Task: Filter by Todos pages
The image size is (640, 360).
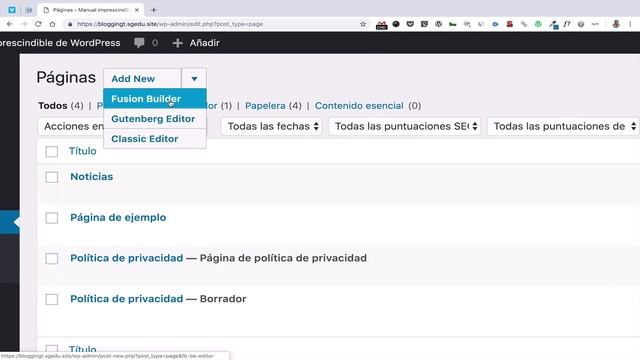Action: pyautogui.click(x=53, y=106)
